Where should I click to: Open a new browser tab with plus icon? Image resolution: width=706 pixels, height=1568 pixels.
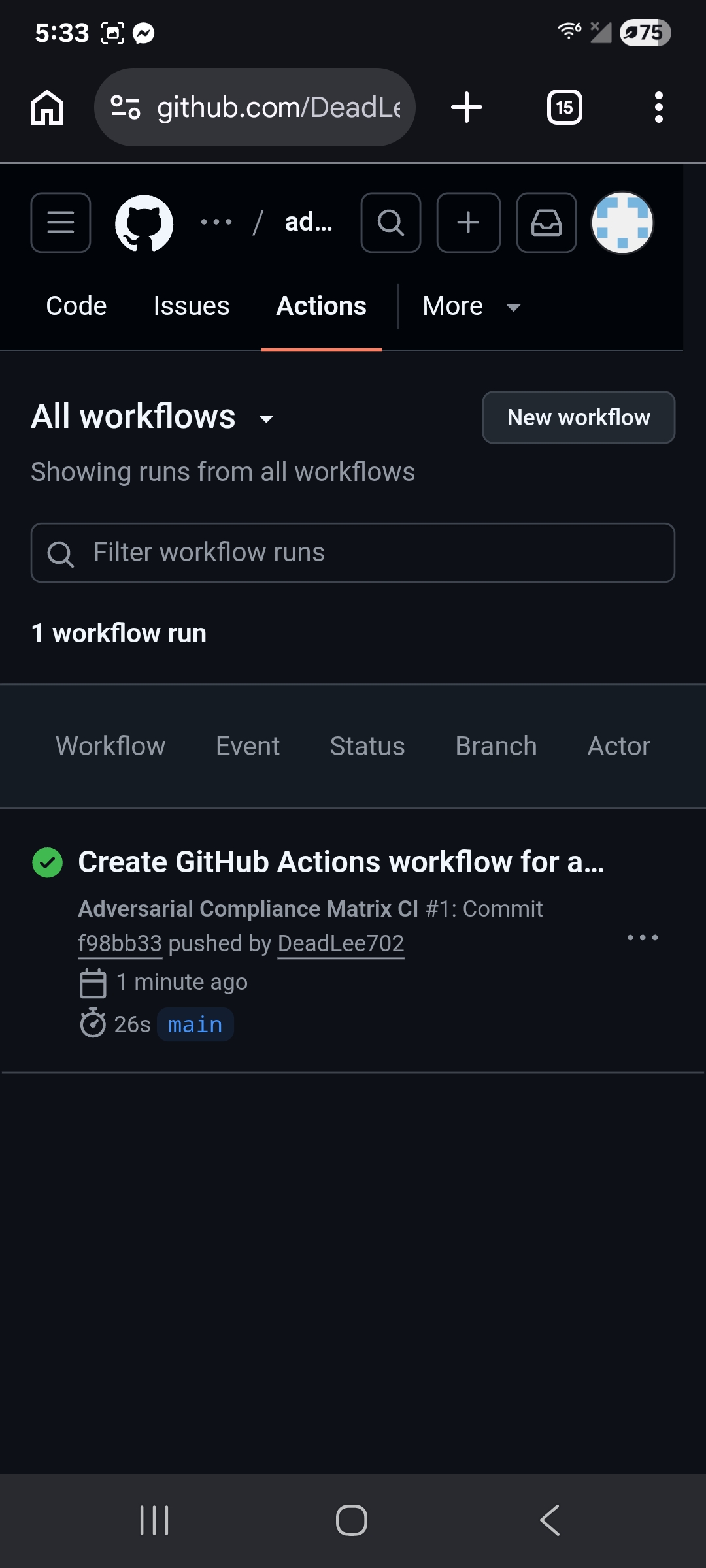tap(467, 107)
